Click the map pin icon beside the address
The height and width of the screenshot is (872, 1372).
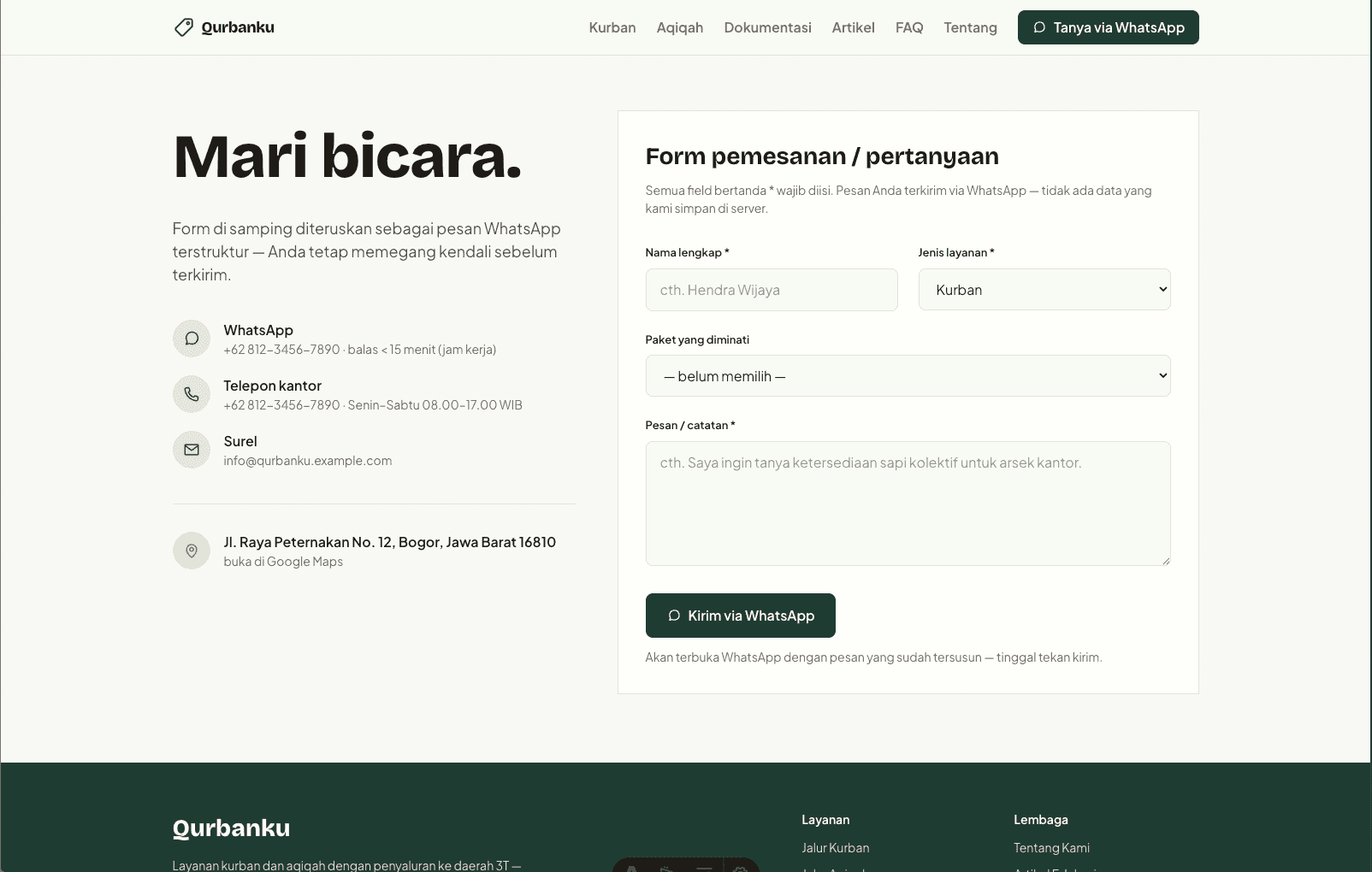[192, 551]
